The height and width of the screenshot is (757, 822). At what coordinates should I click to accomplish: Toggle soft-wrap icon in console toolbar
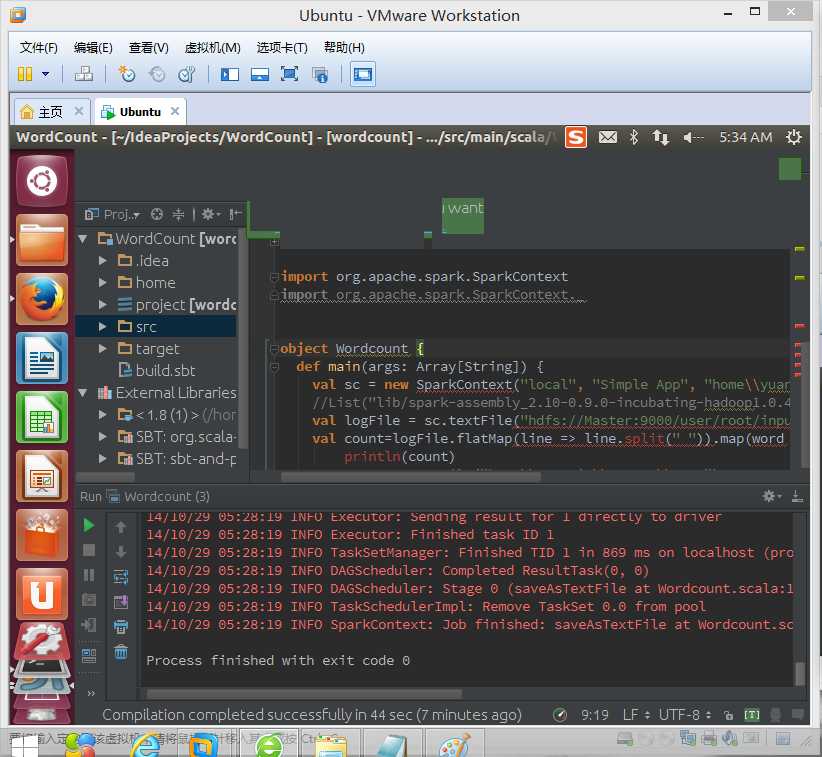[121, 577]
